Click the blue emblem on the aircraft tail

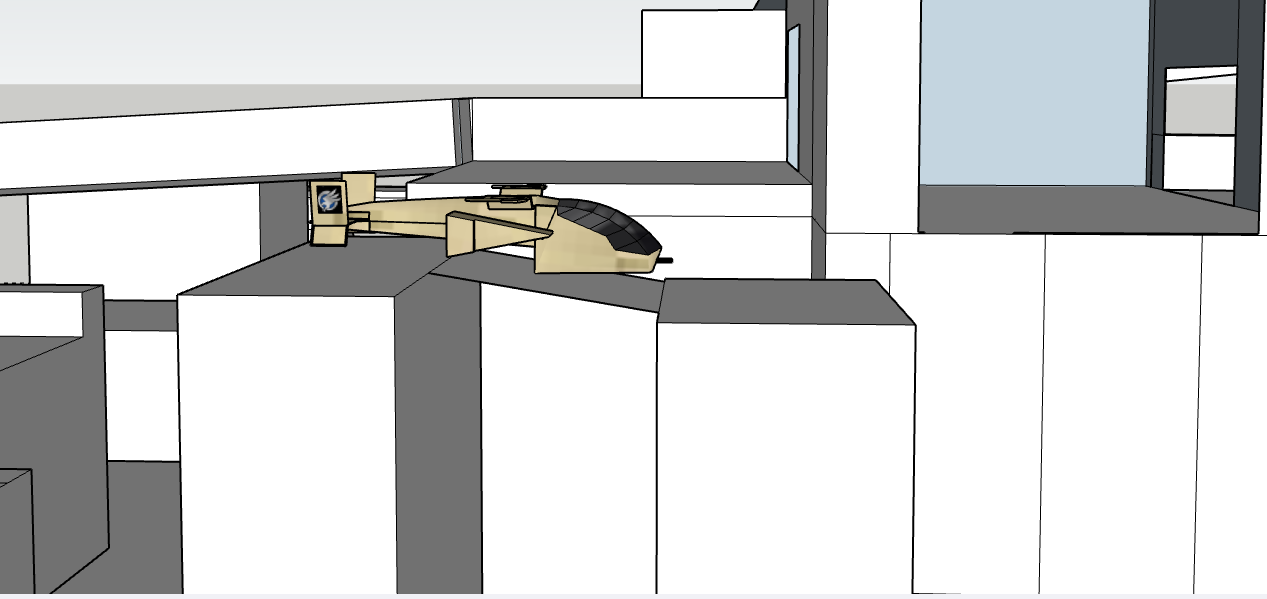329,201
